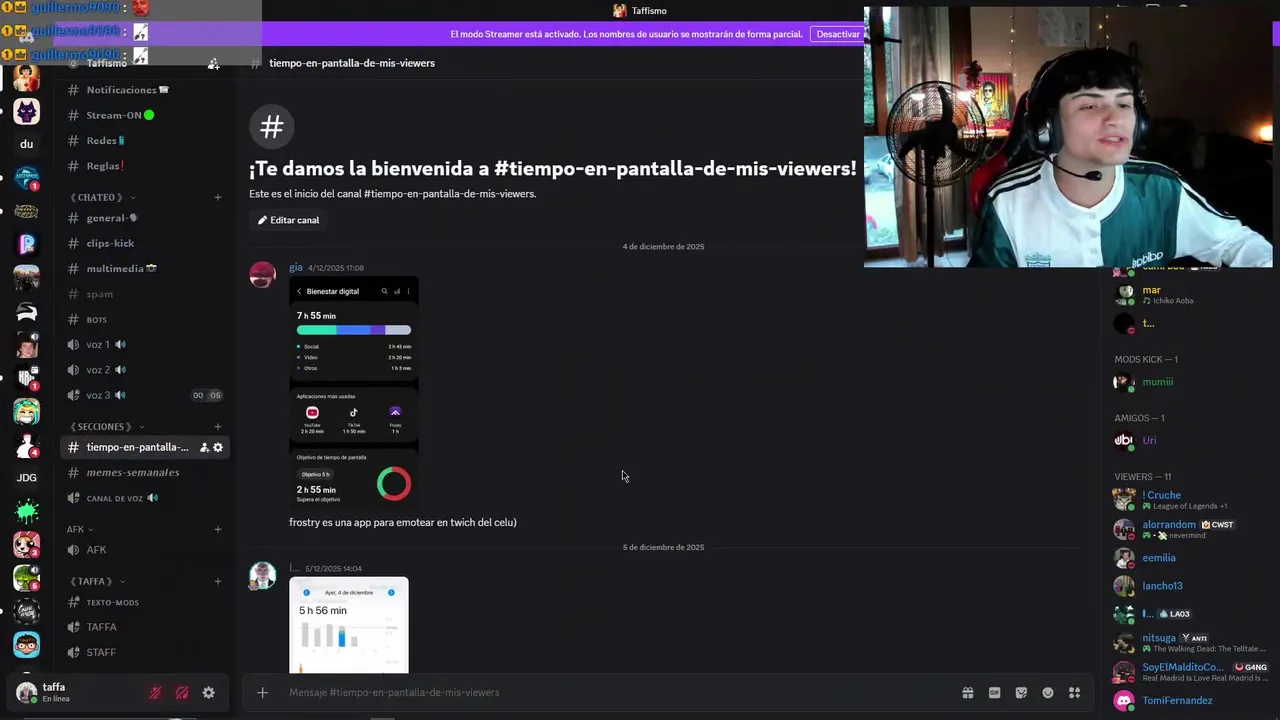Viewport: 1280px width, 720px height.
Task: Open the purple cat server icon
Action: (26, 110)
